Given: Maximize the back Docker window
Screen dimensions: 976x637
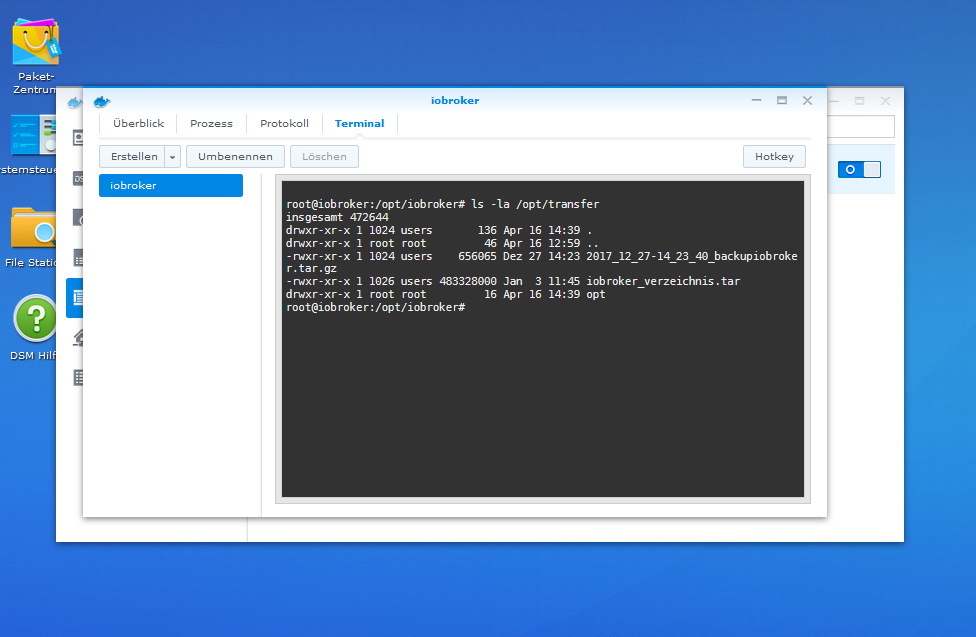Looking at the screenshot, I should pyautogui.click(x=860, y=101).
